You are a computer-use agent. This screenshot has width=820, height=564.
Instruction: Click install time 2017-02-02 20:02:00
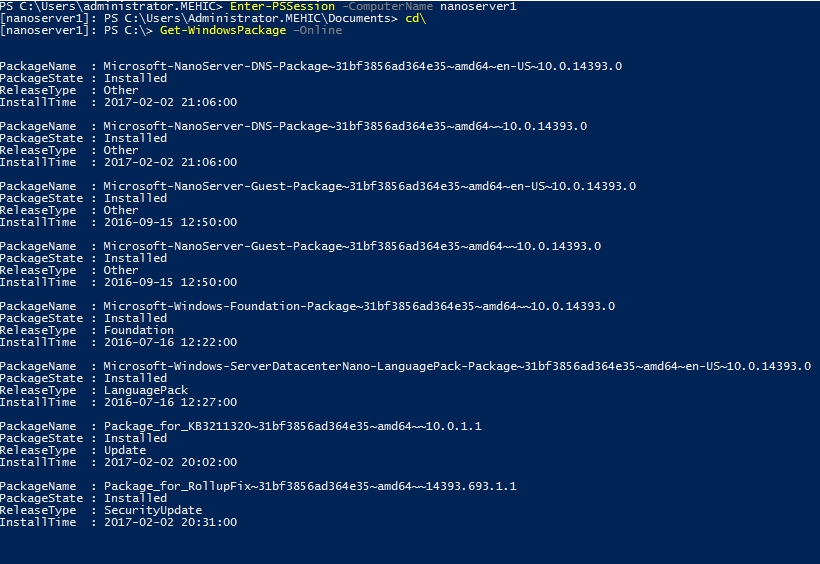[x=170, y=463]
